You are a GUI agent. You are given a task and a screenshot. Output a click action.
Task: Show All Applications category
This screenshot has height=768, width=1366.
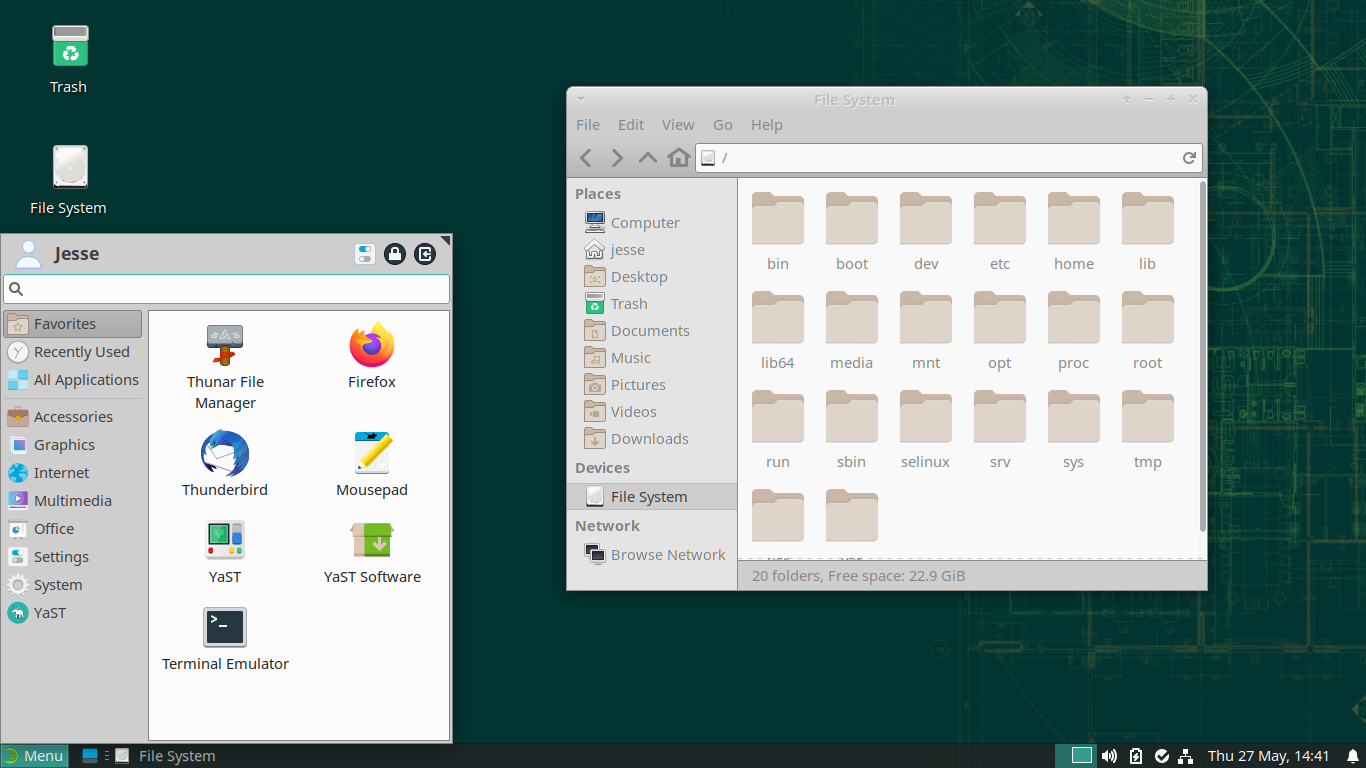(x=73, y=380)
